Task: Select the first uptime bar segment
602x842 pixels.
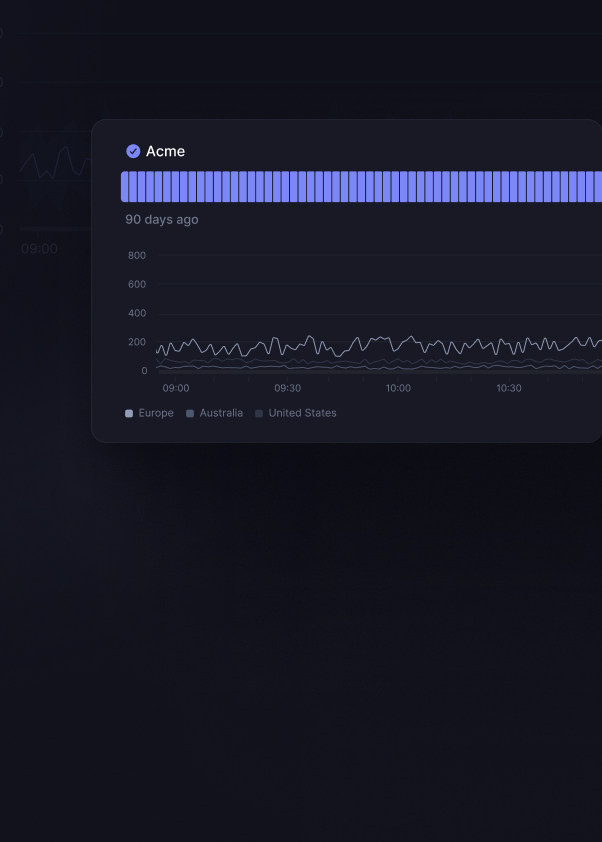Action: click(x=125, y=187)
